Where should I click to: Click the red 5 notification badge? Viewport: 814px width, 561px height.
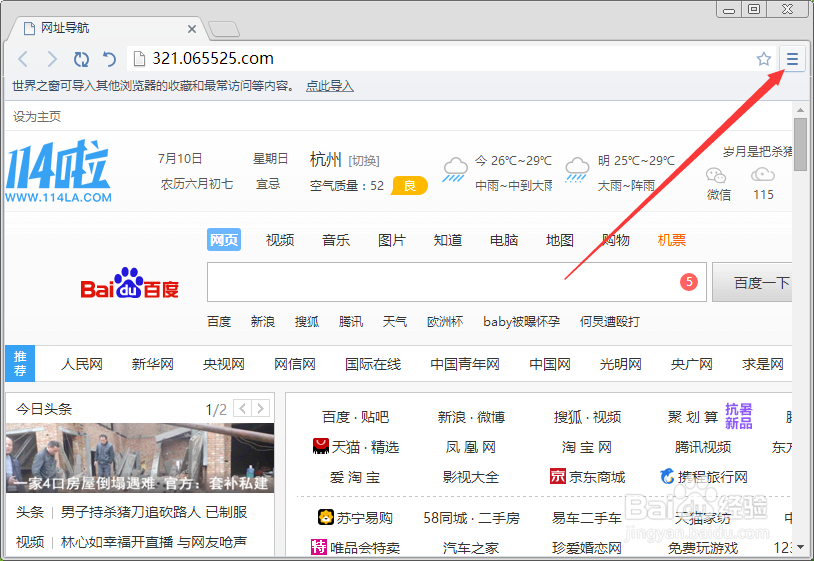coord(689,282)
